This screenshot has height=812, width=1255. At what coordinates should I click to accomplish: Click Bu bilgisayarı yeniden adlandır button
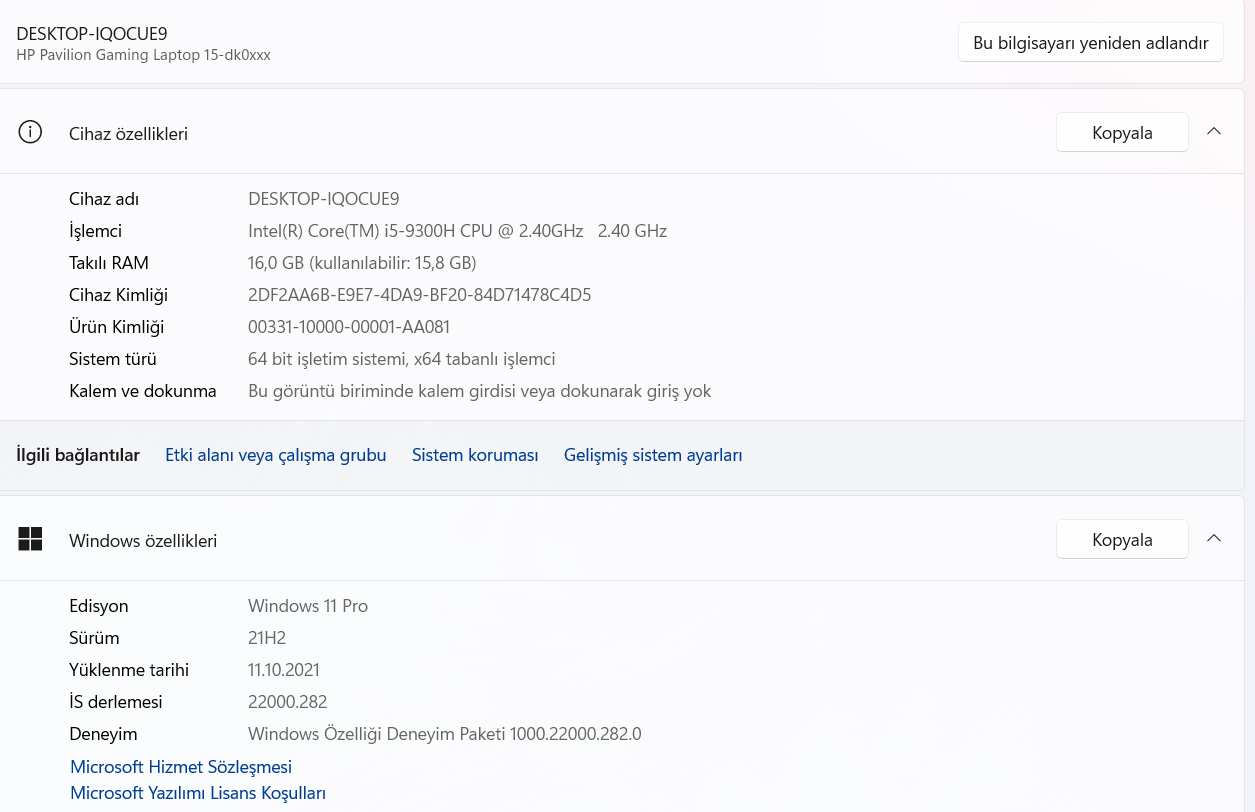pos(1091,43)
